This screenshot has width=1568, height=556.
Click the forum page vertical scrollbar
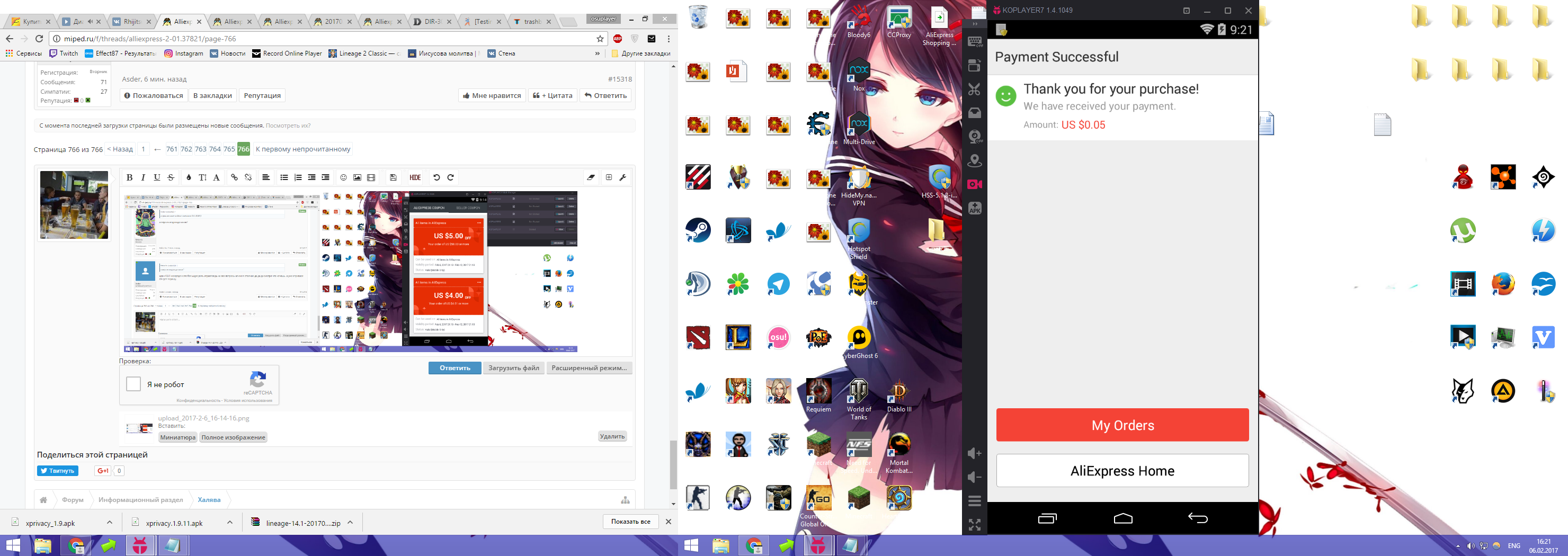673,464
